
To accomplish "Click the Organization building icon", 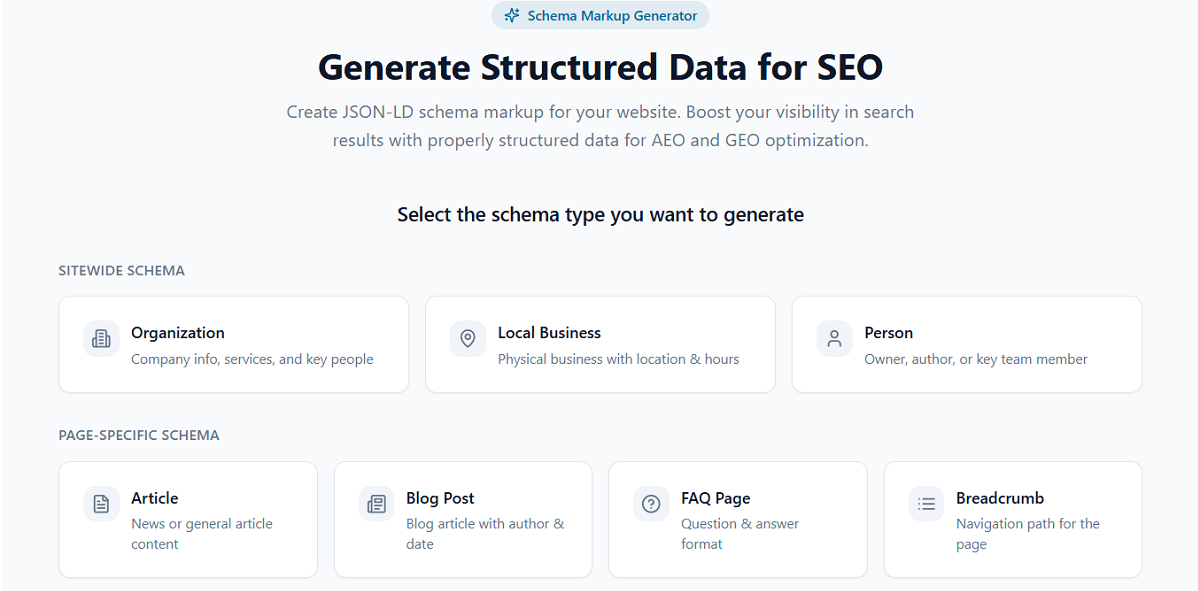I will pos(101,339).
